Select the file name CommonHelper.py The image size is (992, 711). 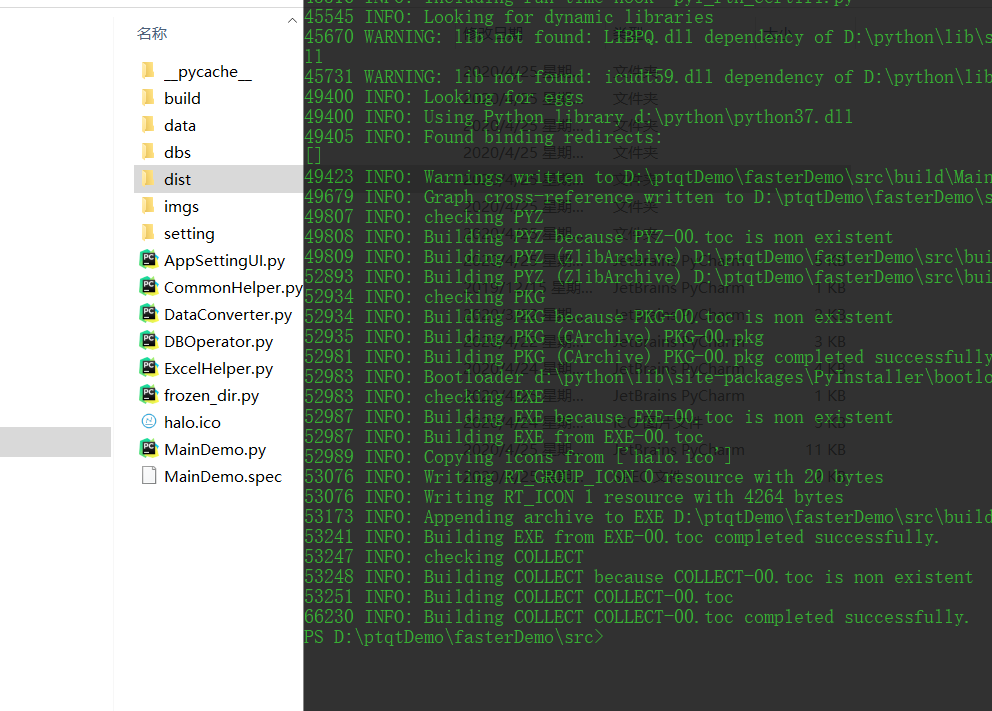(x=233, y=288)
